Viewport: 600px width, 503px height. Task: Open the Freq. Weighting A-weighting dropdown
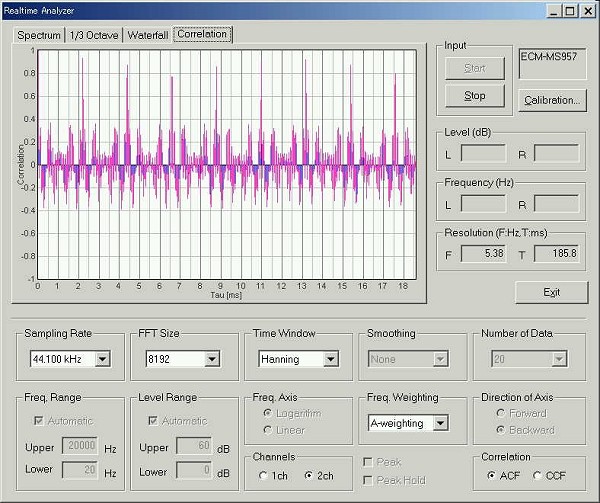(x=440, y=423)
